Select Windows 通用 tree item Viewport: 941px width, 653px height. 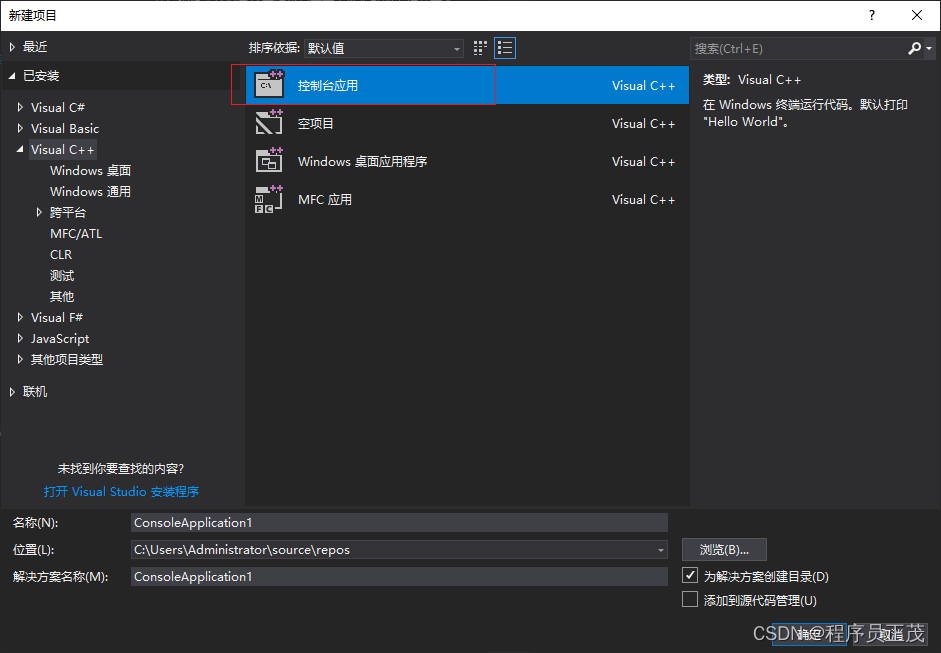click(91, 191)
